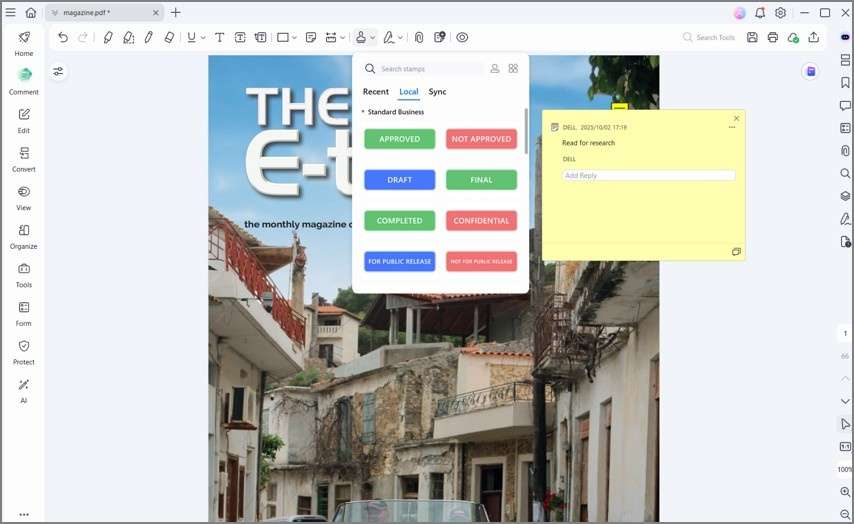This screenshot has height=524, width=854.
Task: Open the Layers panel on right sidebar
Action: [845, 196]
